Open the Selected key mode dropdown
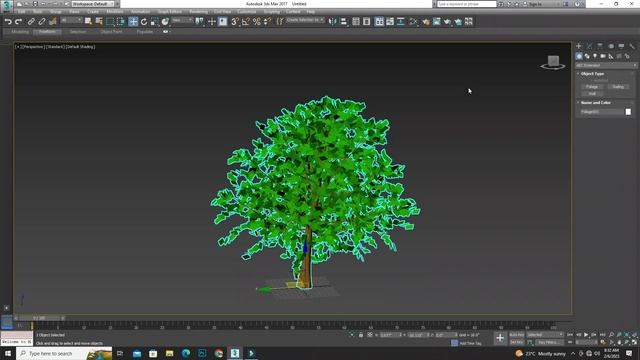Screen dimensions: 640x360 (x=545, y=335)
